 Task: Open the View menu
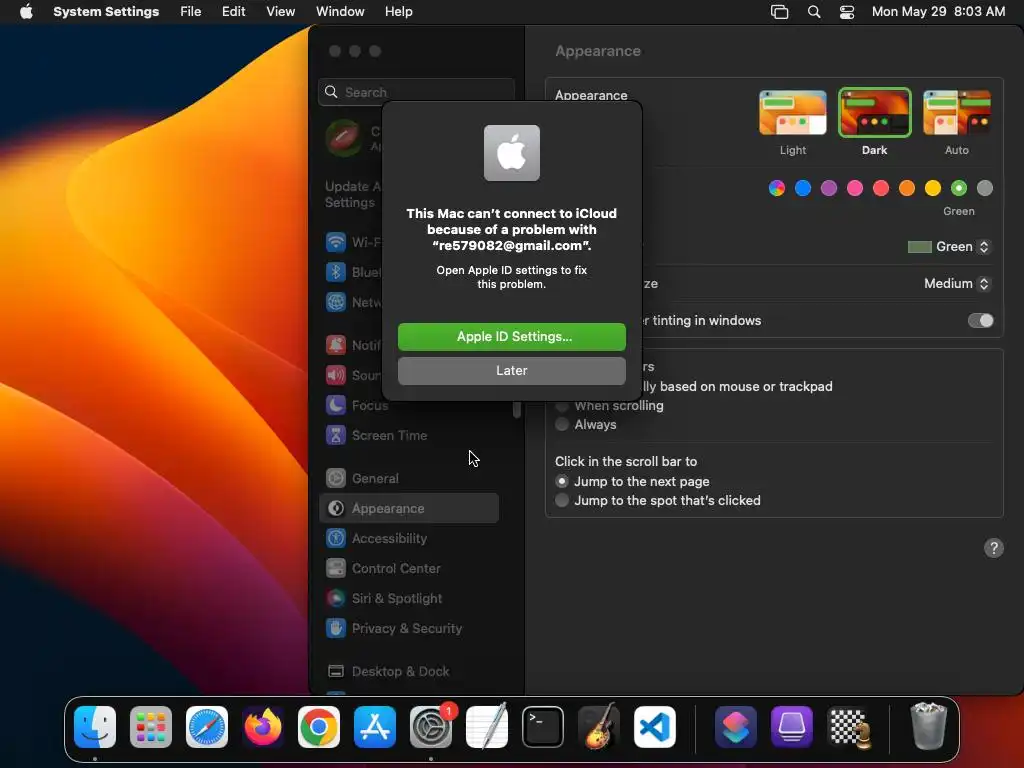(x=280, y=12)
